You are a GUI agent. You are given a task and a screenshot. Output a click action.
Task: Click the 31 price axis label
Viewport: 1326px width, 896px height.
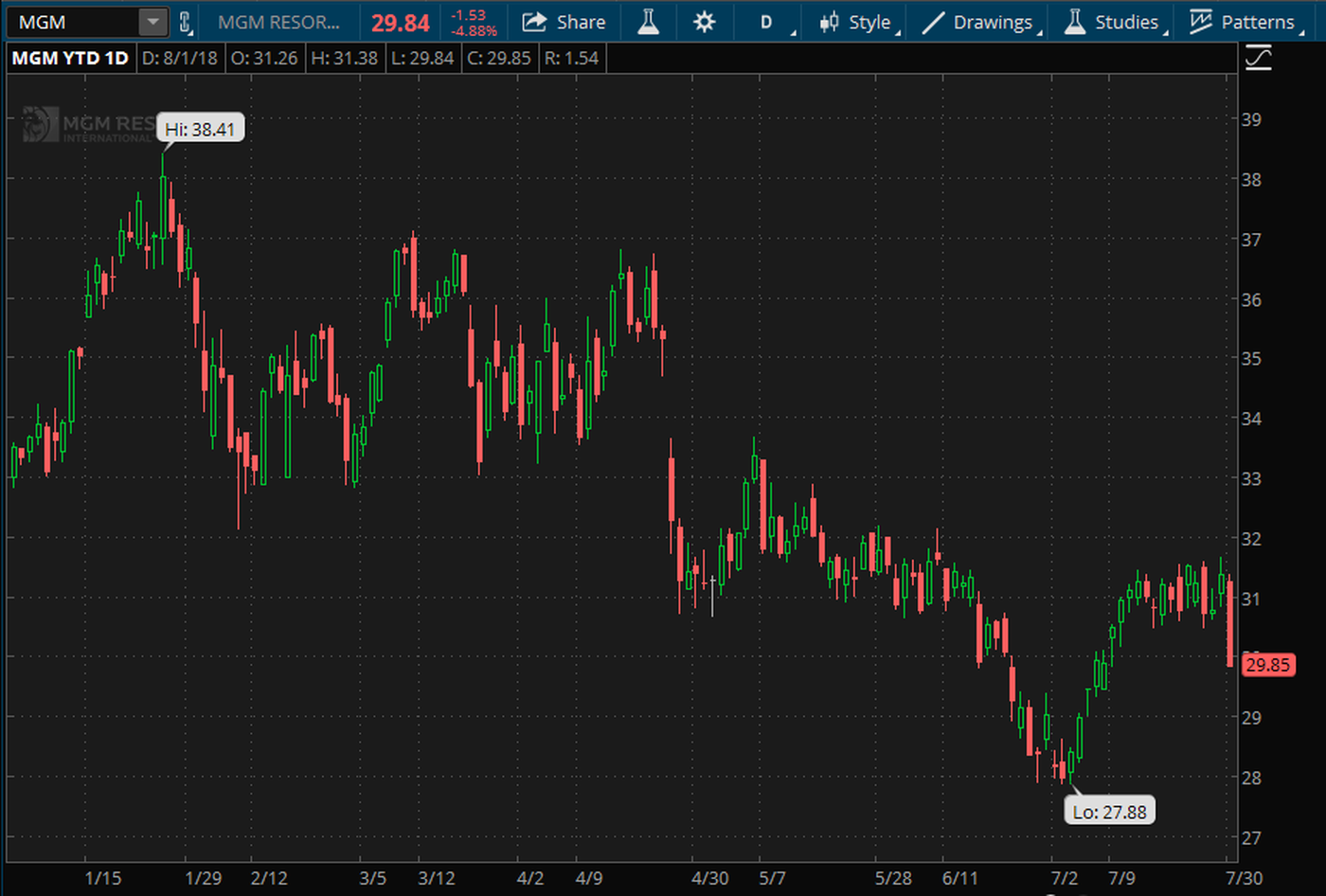point(1251,599)
